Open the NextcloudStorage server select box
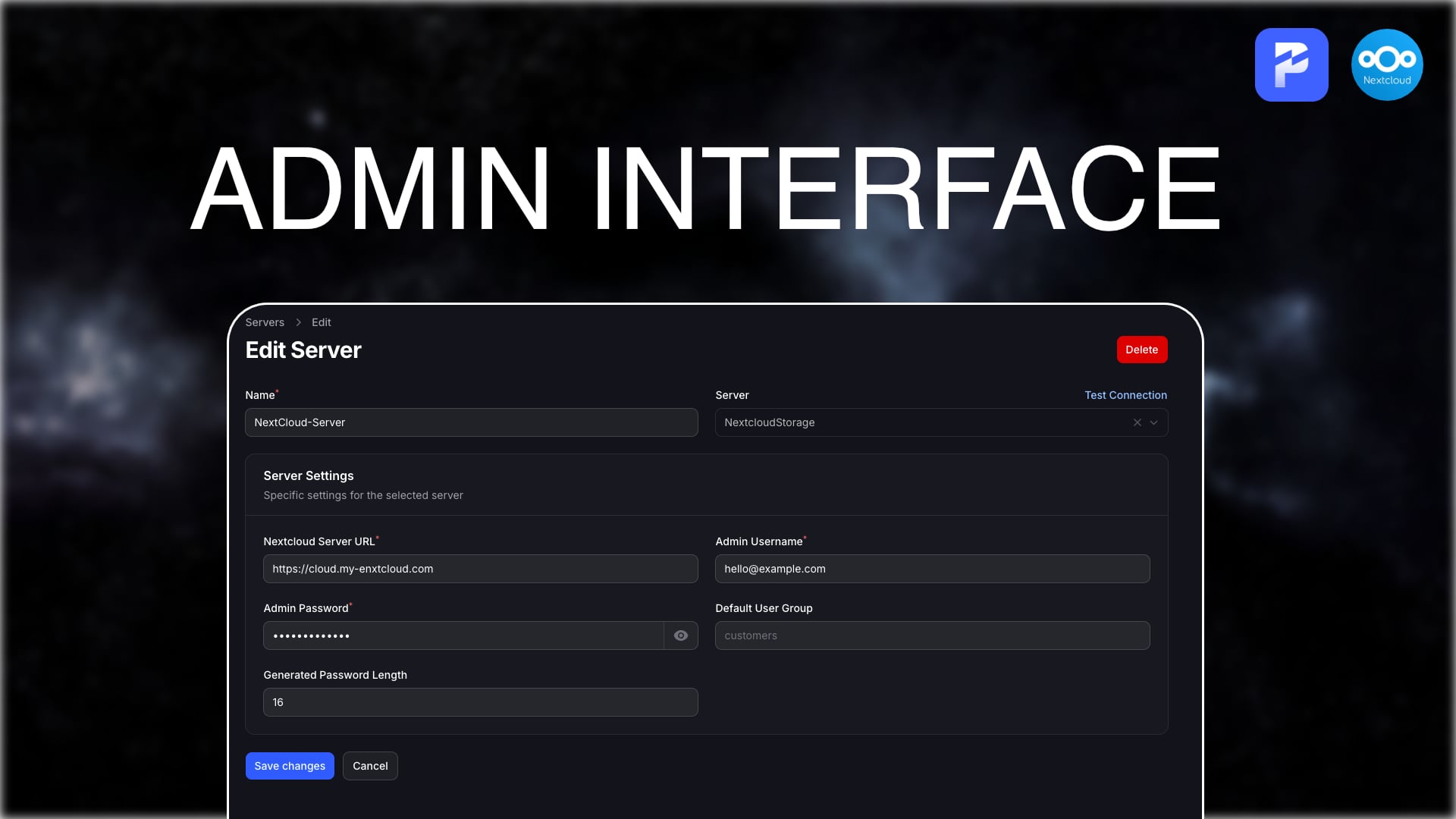Screen dimensions: 1456x819 (x=910, y=422)
